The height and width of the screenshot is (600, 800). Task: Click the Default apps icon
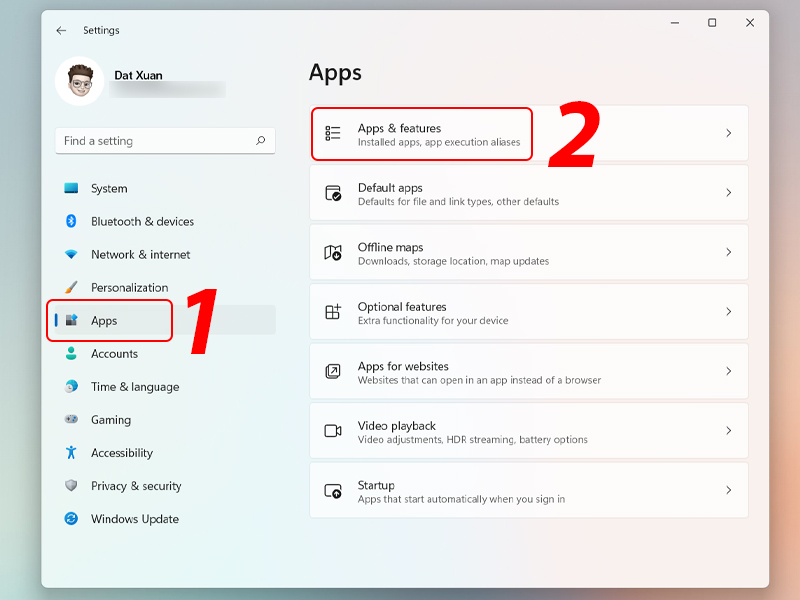333,193
